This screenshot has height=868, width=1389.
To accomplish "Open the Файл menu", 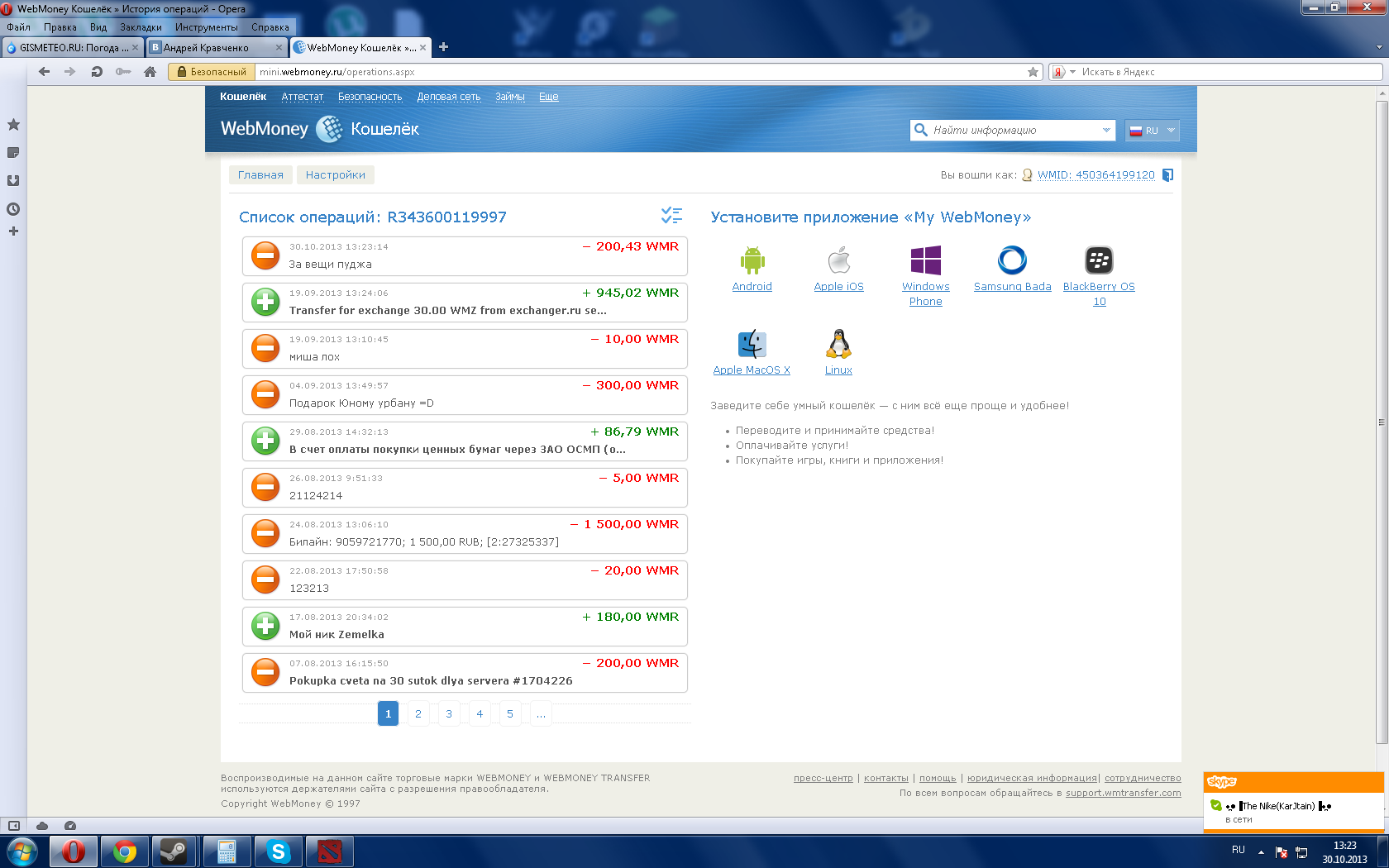I will tap(18, 27).
